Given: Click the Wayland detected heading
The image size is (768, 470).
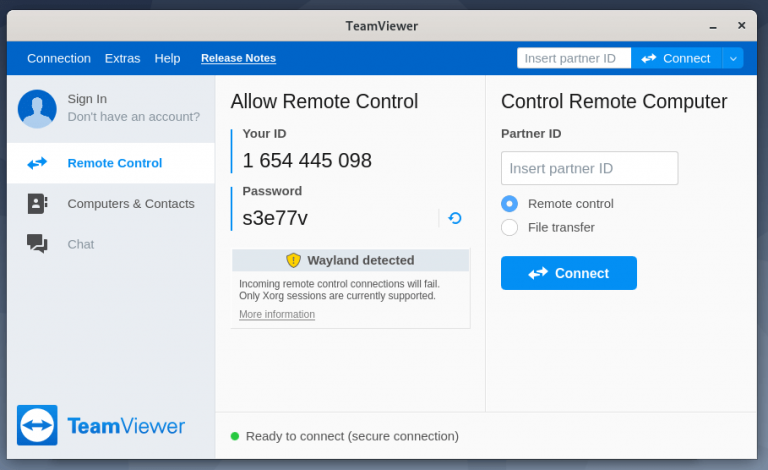Looking at the screenshot, I should coord(360,260).
